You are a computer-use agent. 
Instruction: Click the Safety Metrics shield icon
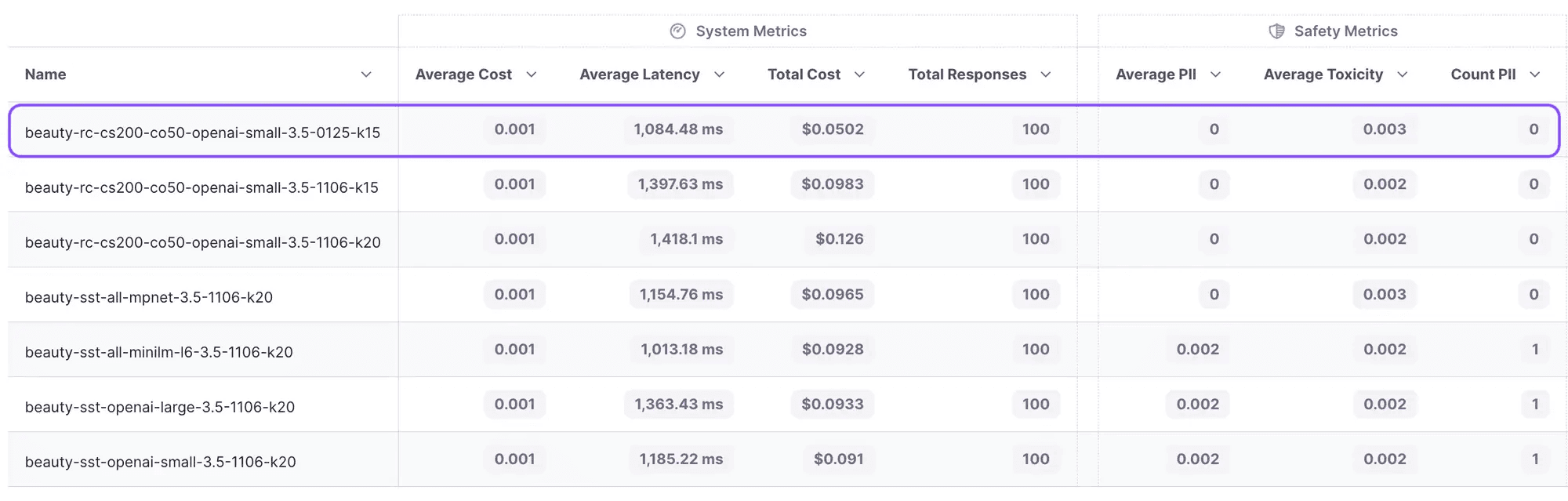[1276, 31]
